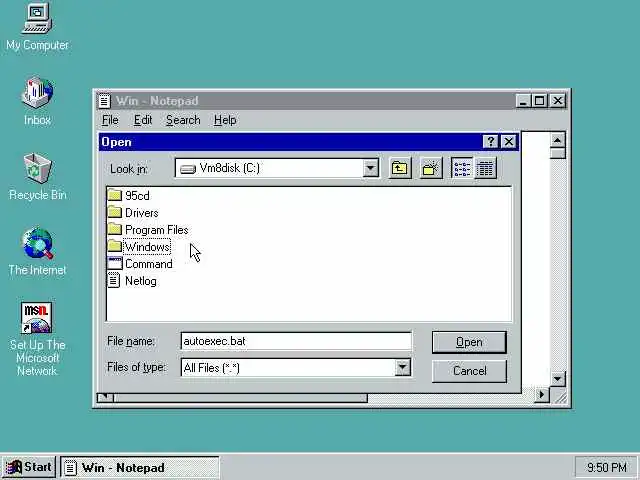This screenshot has width=640, height=480.
Task: Click the Cancel button
Action: [469, 371]
